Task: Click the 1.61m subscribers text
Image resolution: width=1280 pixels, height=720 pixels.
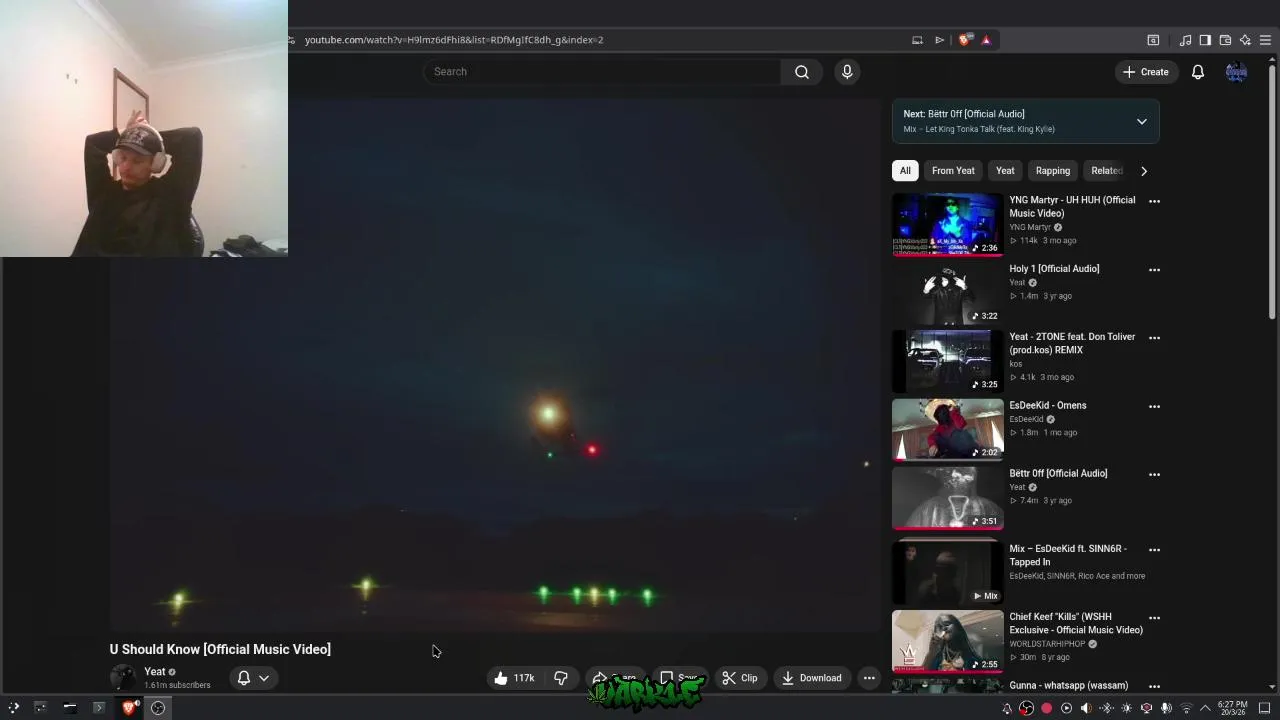Action: point(177,685)
